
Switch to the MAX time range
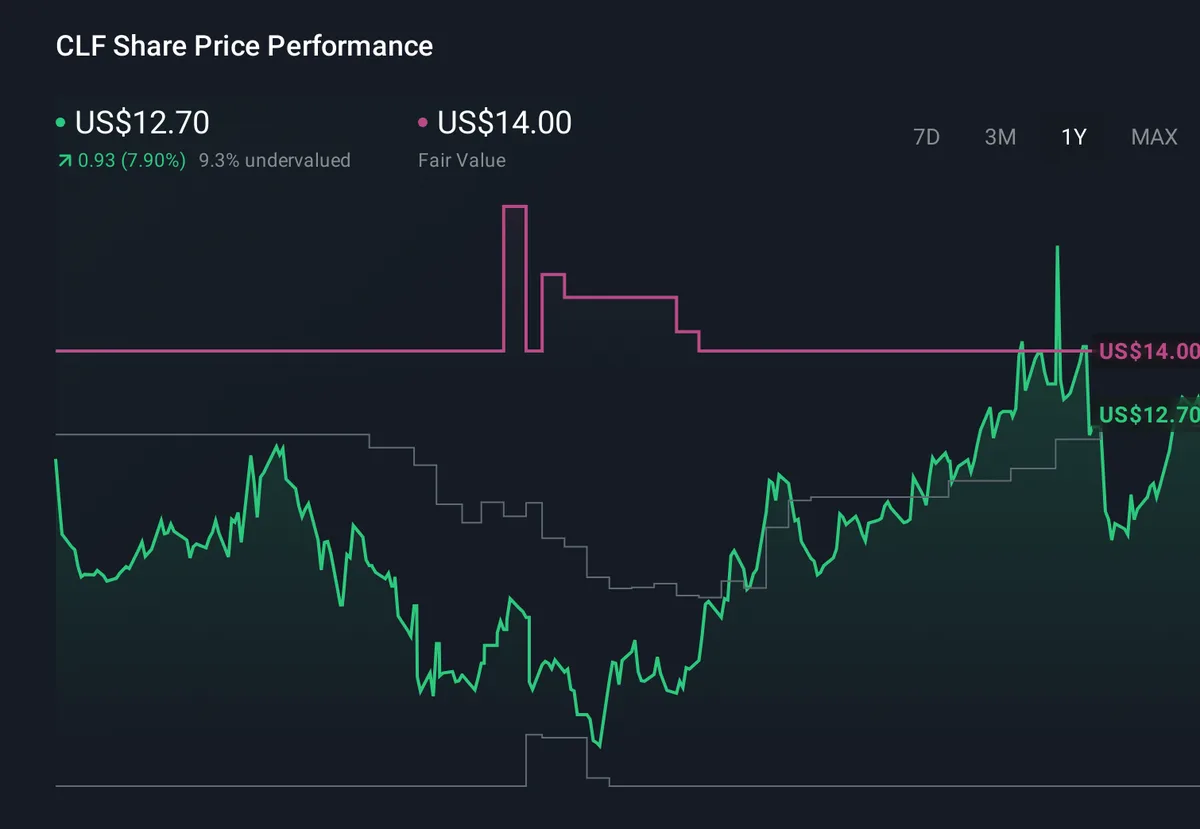[x=1154, y=137]
